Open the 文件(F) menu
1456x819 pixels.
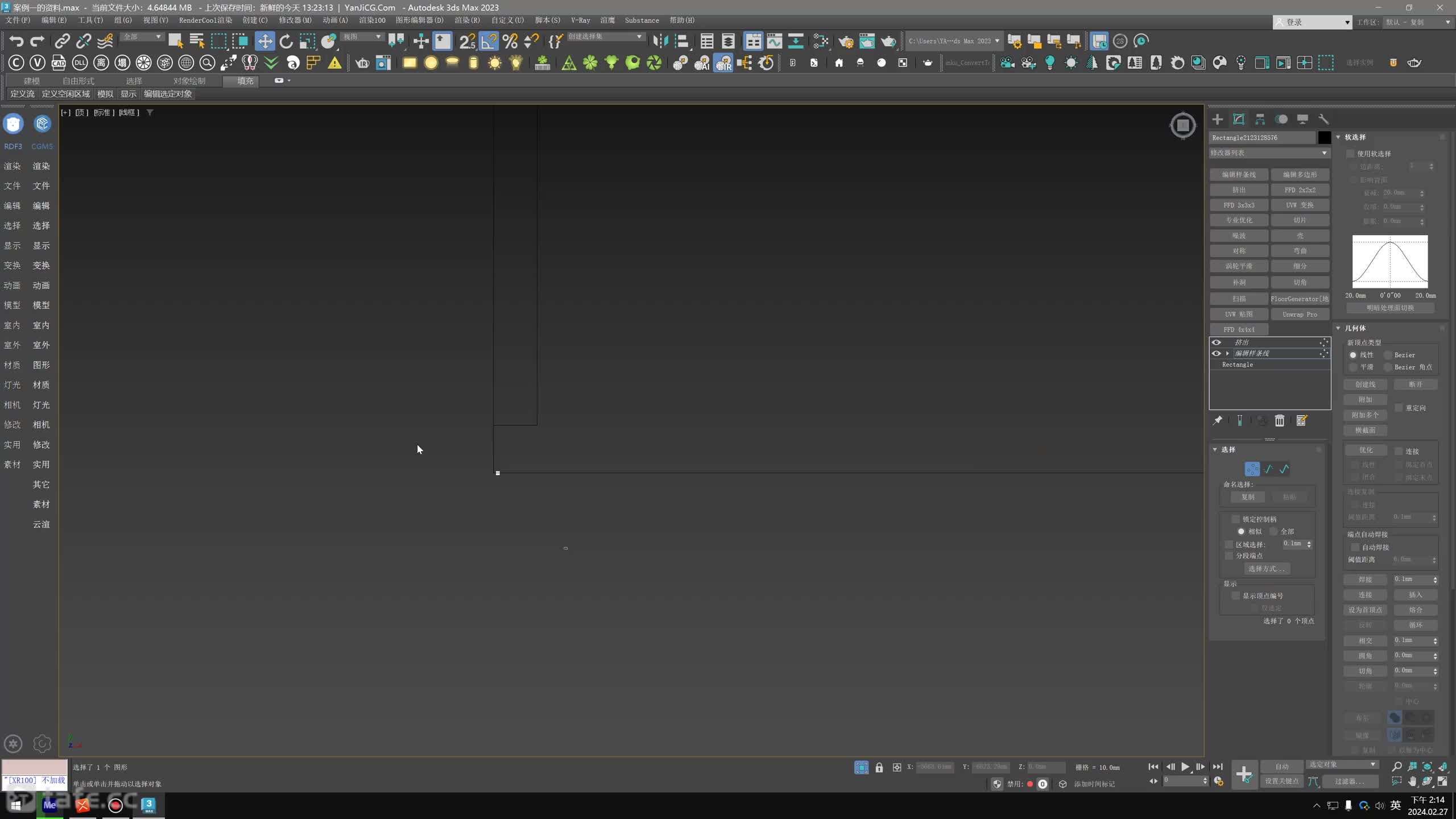18,20
